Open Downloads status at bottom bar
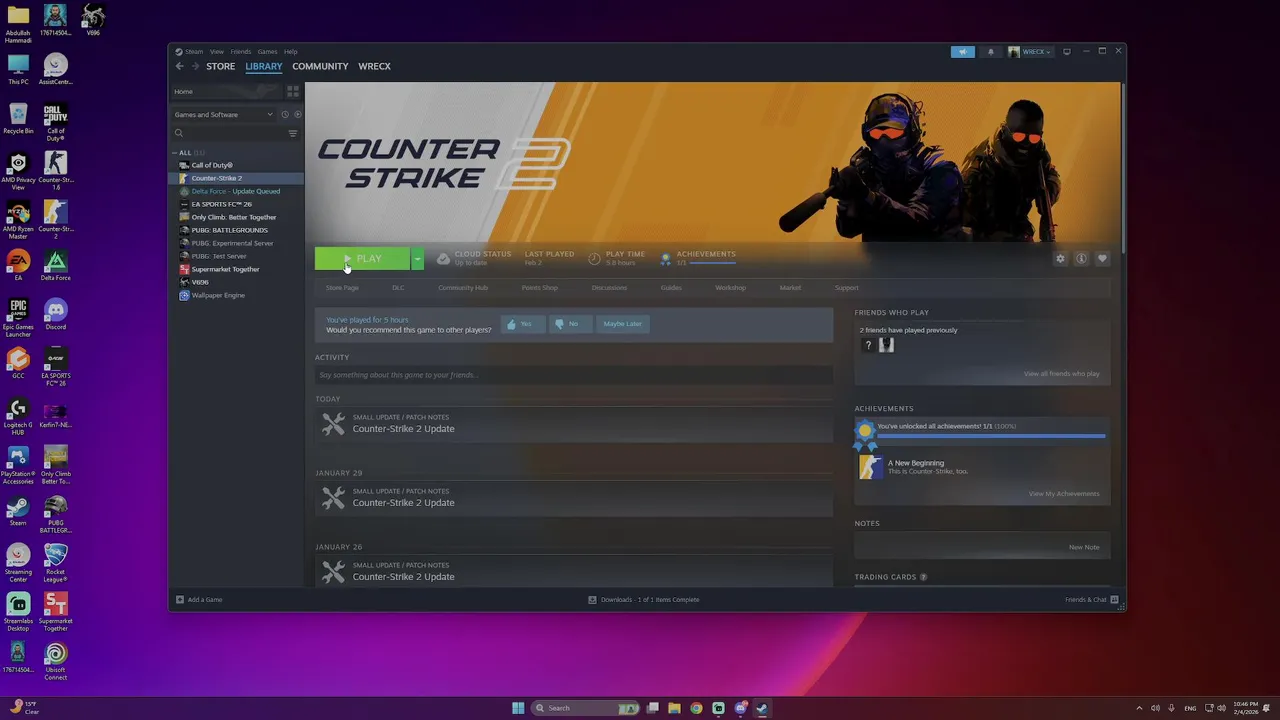The image size is (1280, 720). coord(644,600)
